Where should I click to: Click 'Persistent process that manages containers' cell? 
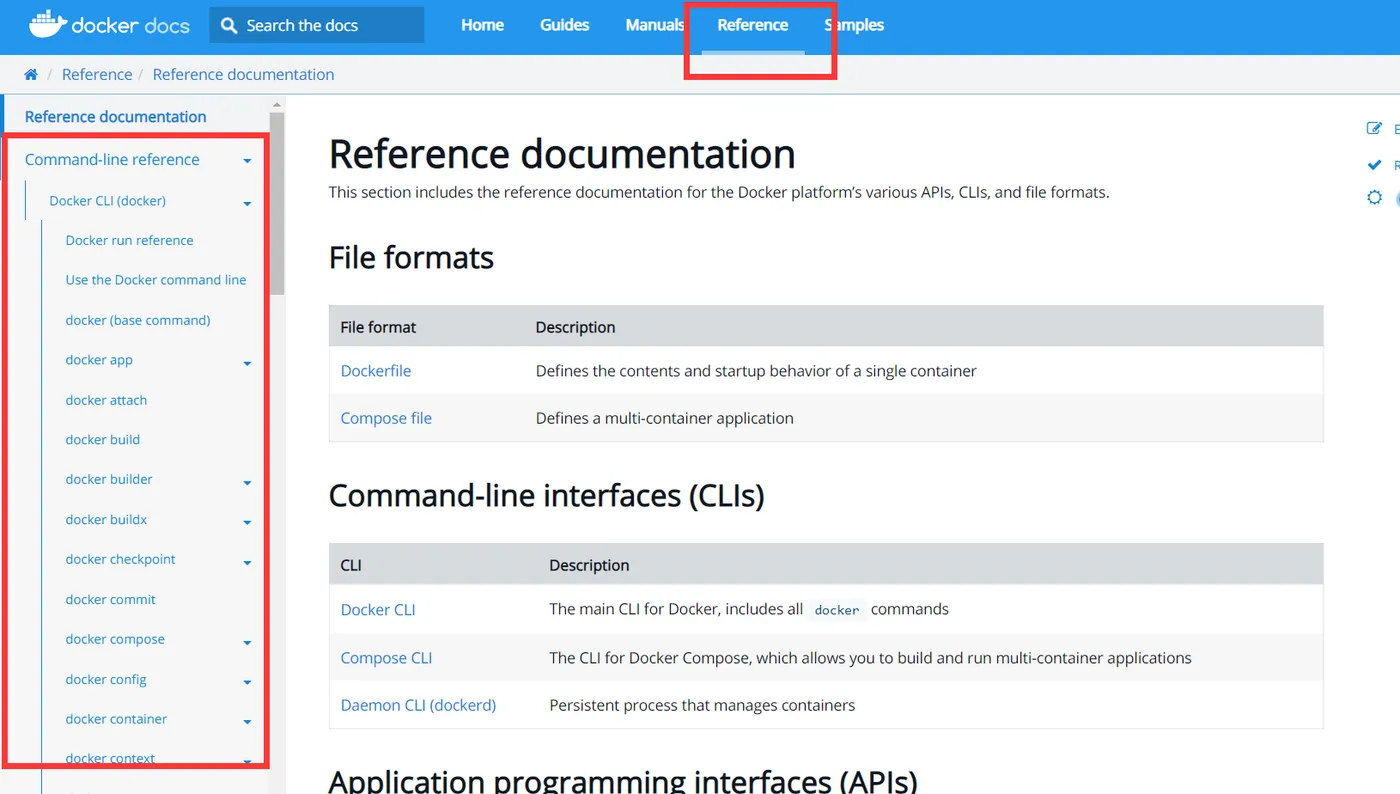click(x=702, y=705)
